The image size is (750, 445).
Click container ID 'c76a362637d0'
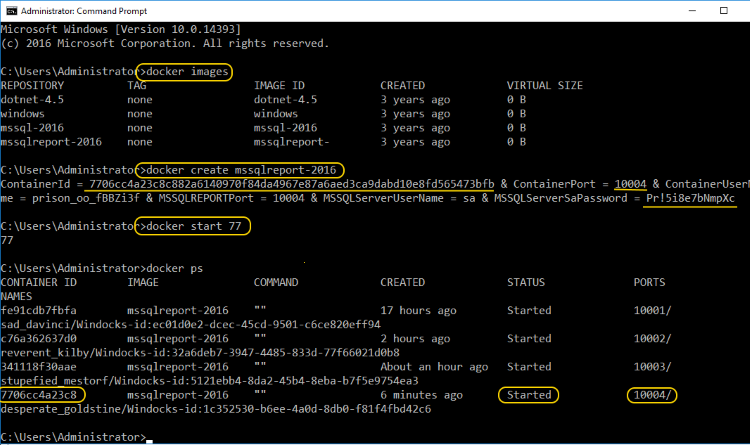tap(39, 339)
